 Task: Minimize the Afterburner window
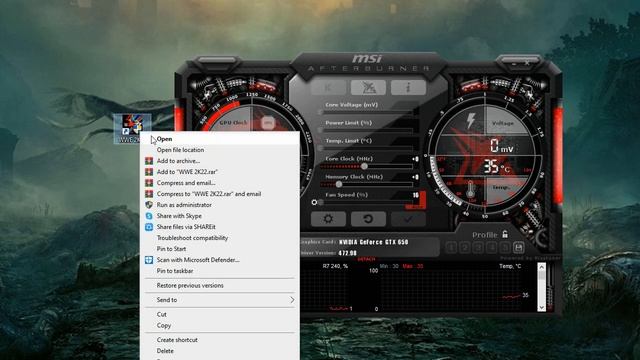(514, 64)
